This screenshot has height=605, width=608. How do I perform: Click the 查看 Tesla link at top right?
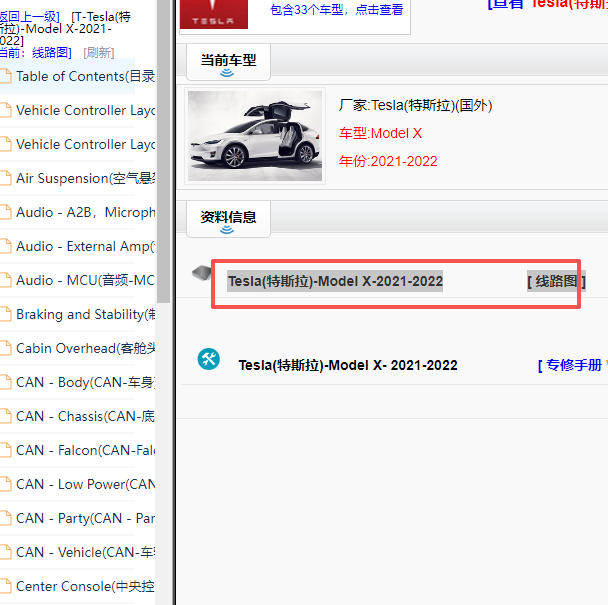pos(548,4)
